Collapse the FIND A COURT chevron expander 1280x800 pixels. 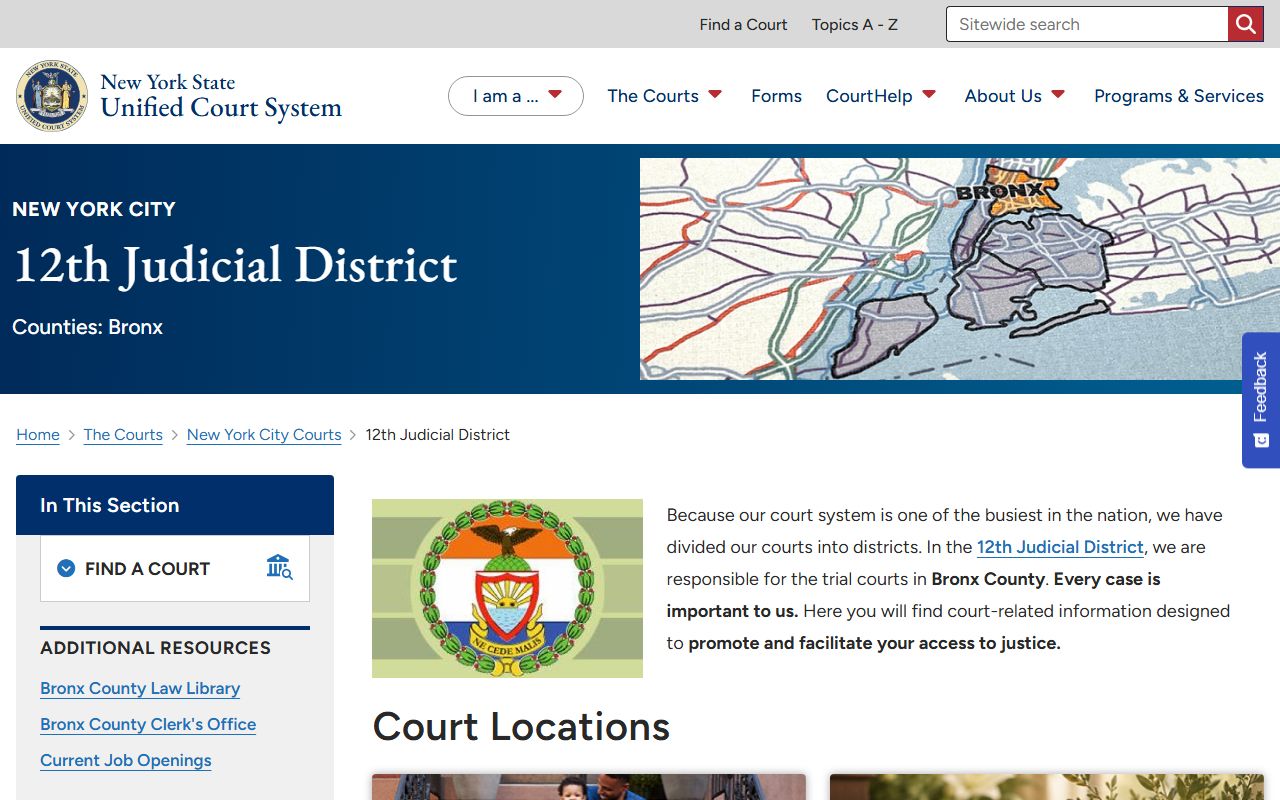point(66,568)
